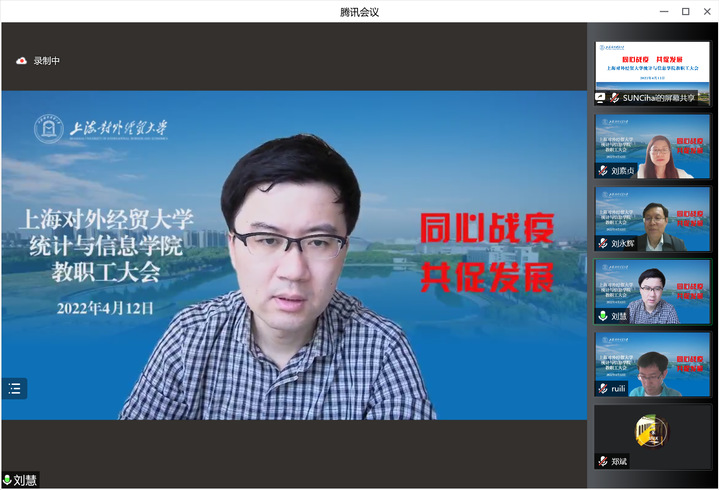Screen dimensions: 719x490
Task: Click the screen share icon on SUNCihai tile
Action: pos(601,98)
